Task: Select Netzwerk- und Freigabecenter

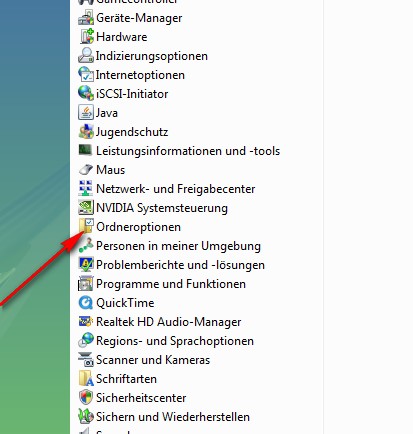Action: pos(167,189)
